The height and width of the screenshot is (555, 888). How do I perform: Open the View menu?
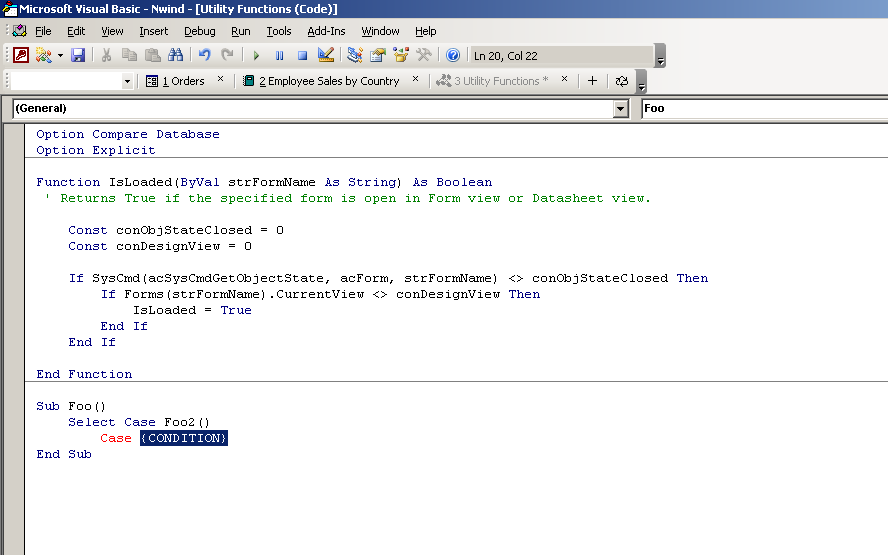pos(112,31)
